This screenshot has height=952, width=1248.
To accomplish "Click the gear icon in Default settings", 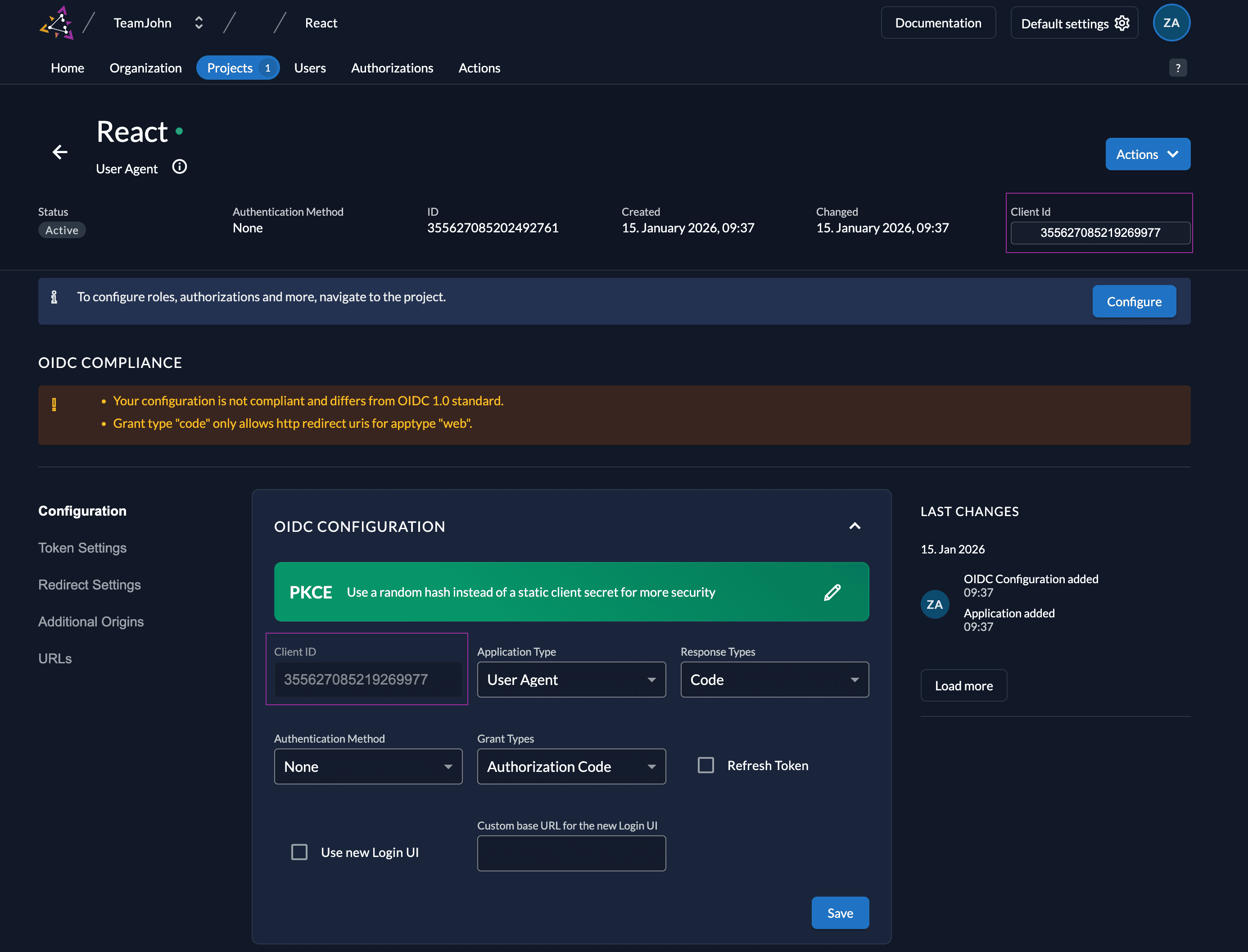I will pyautogui.click(x=1121, y=23).
